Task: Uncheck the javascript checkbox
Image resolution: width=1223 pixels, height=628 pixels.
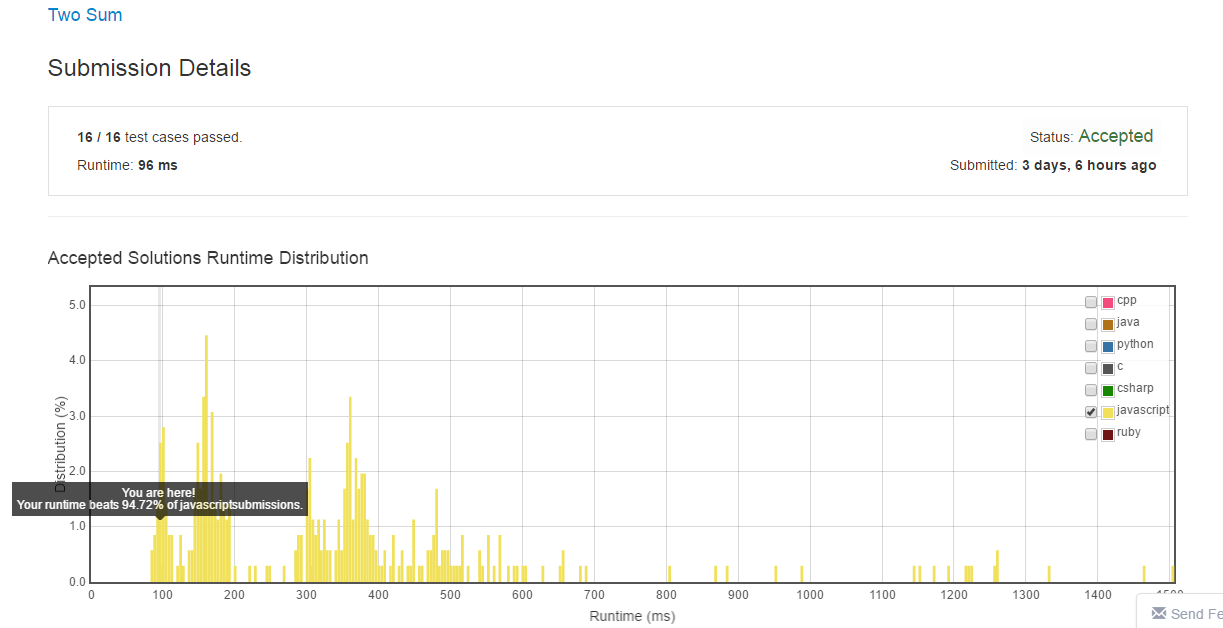Action: coord(1091,412)
